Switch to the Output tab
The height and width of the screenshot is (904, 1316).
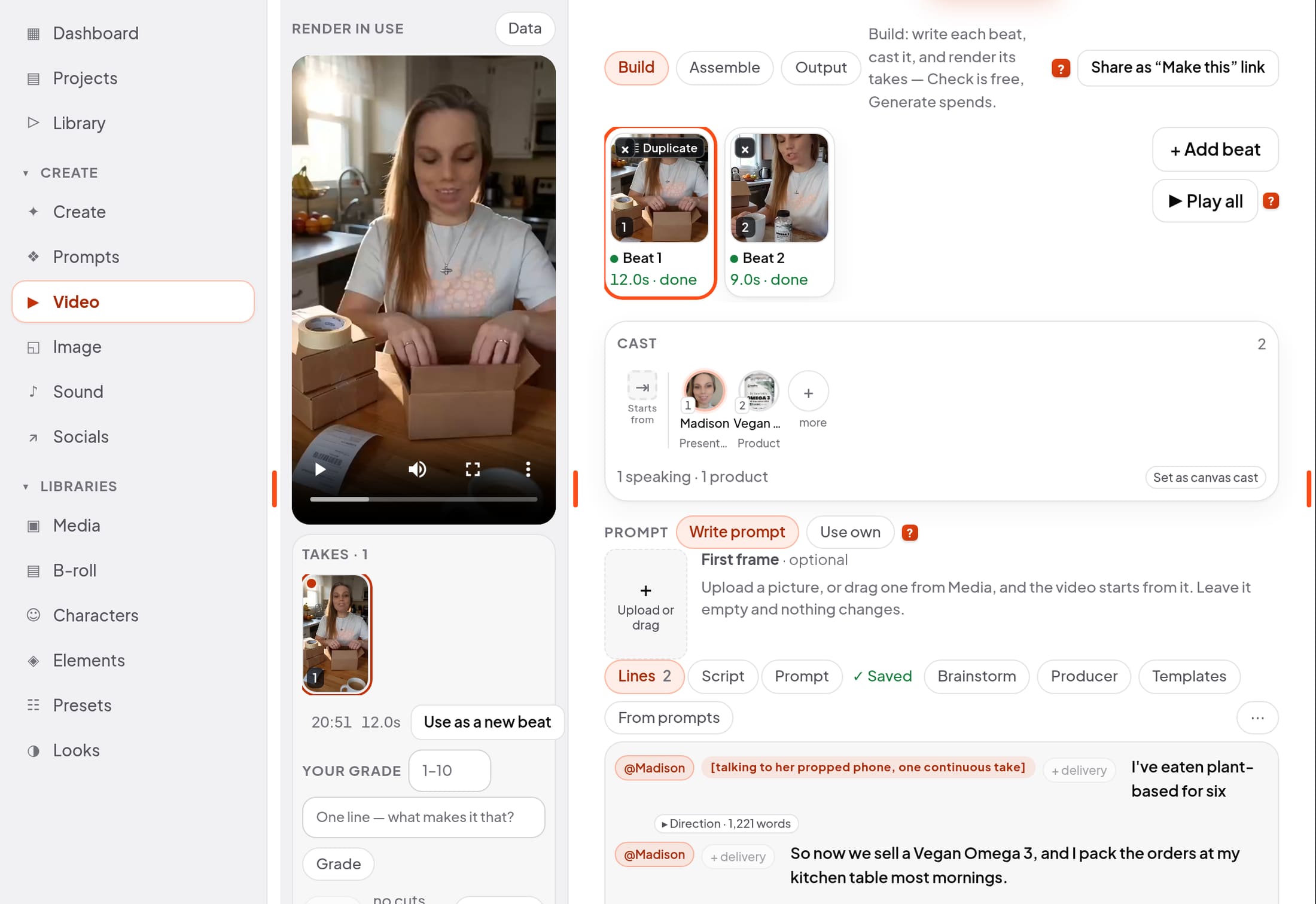click(x=821, y=68)
